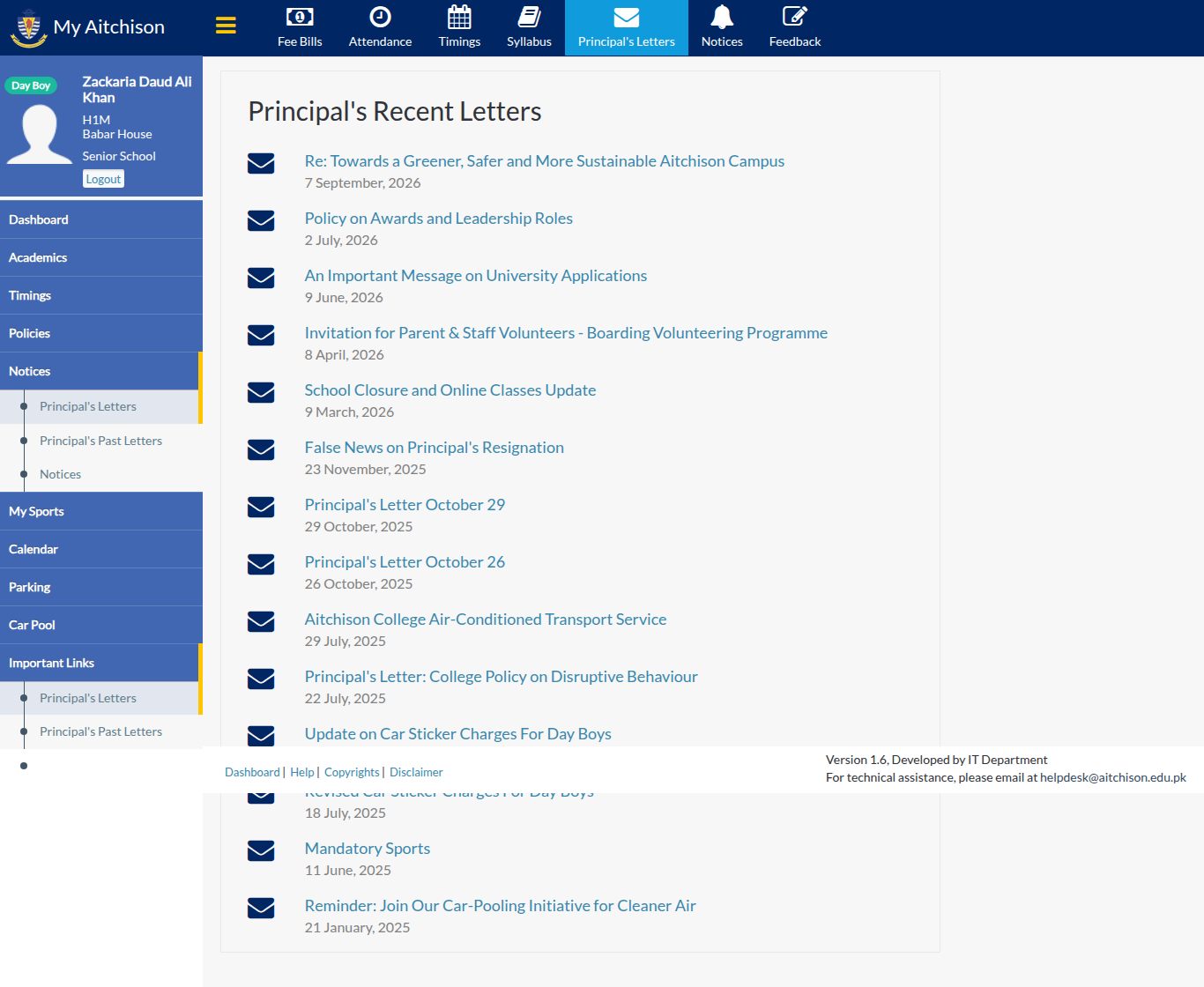Open Calendar in the sidebar
This screenshot has height=987, width=1204.
[x=101, y=549]
